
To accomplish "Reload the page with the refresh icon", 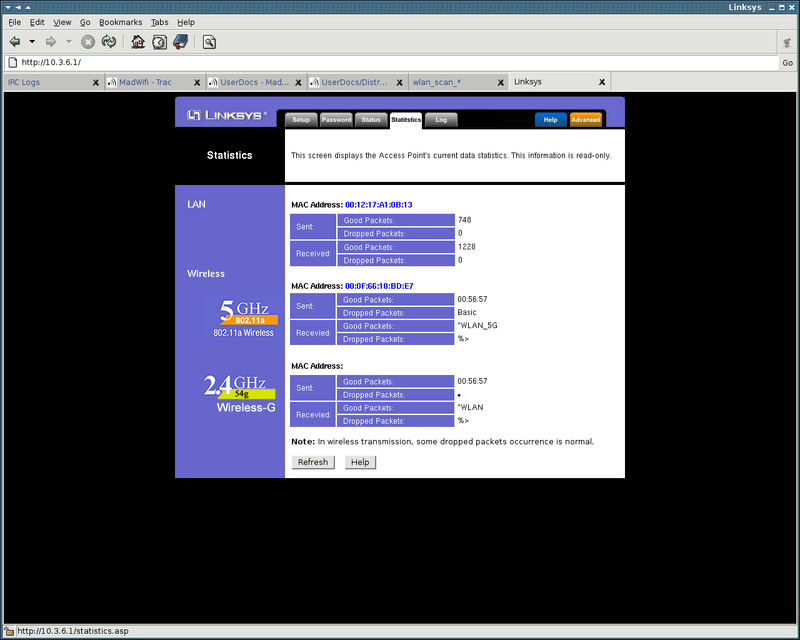I will click(109, 41).
